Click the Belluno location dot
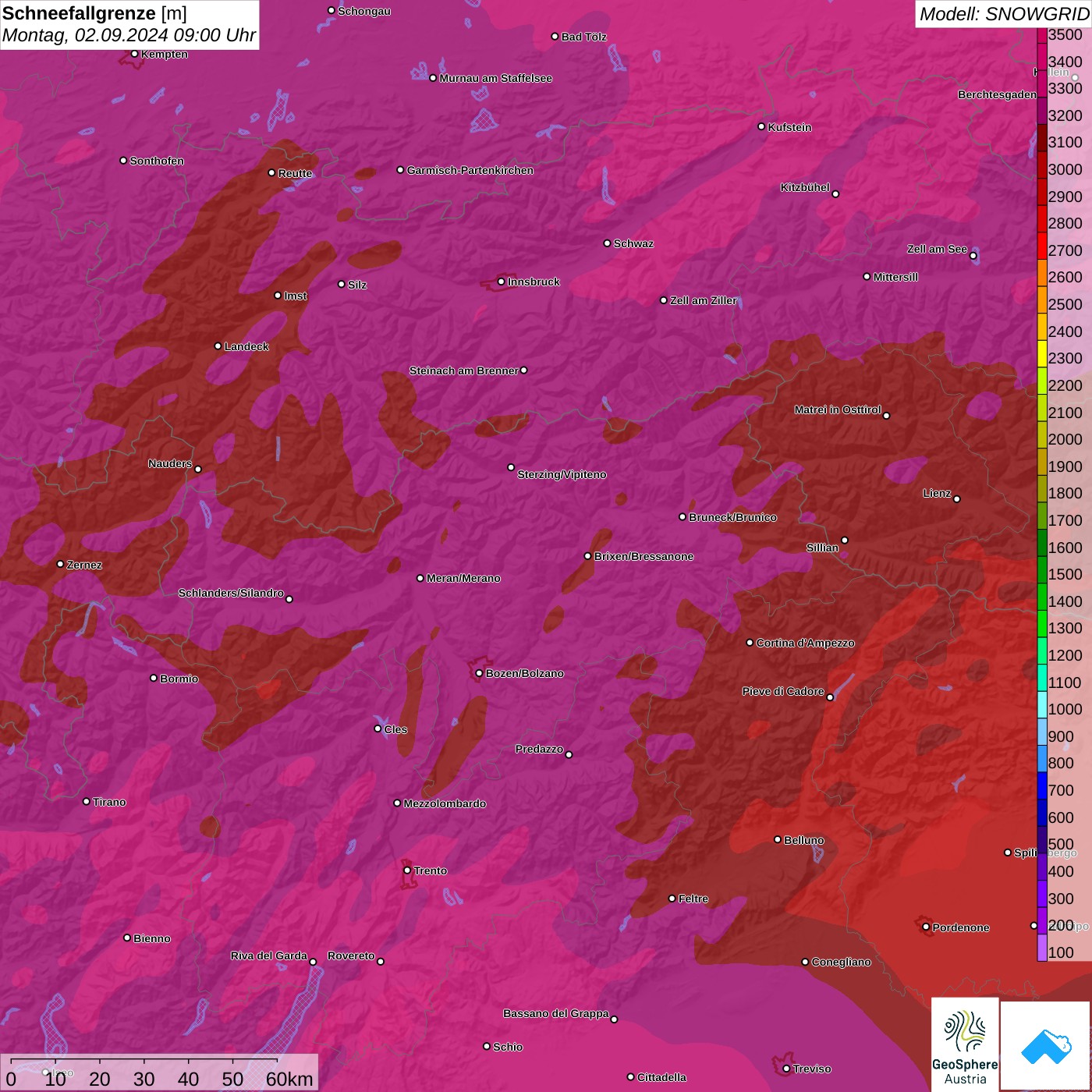1092x1092 pixels. click(x=778, y=839)
